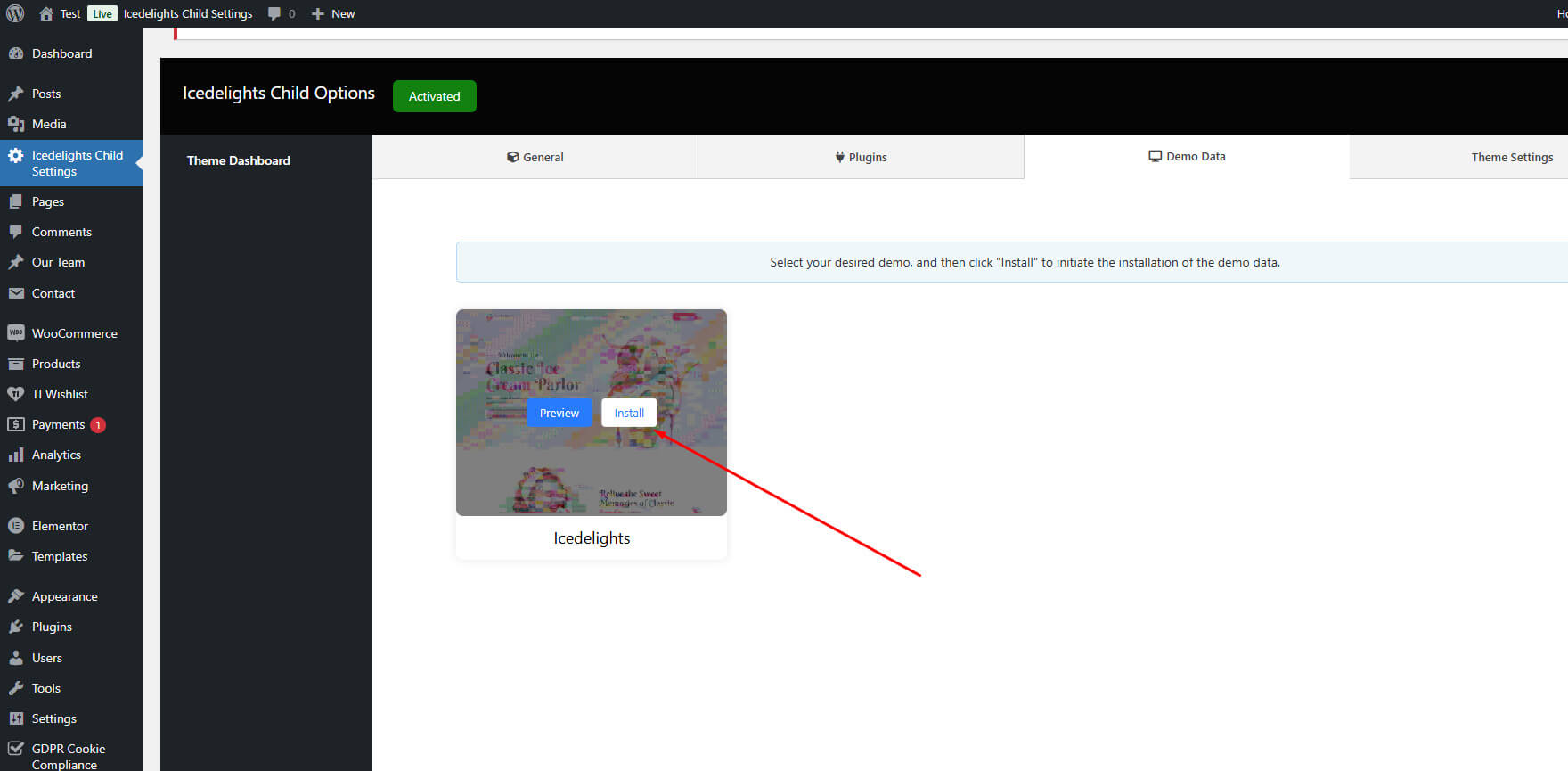Click the Icedelights Child Settings gear icon
Image resolution: width=1568 pixels, height=771 pixels.
tap(16, 155)
